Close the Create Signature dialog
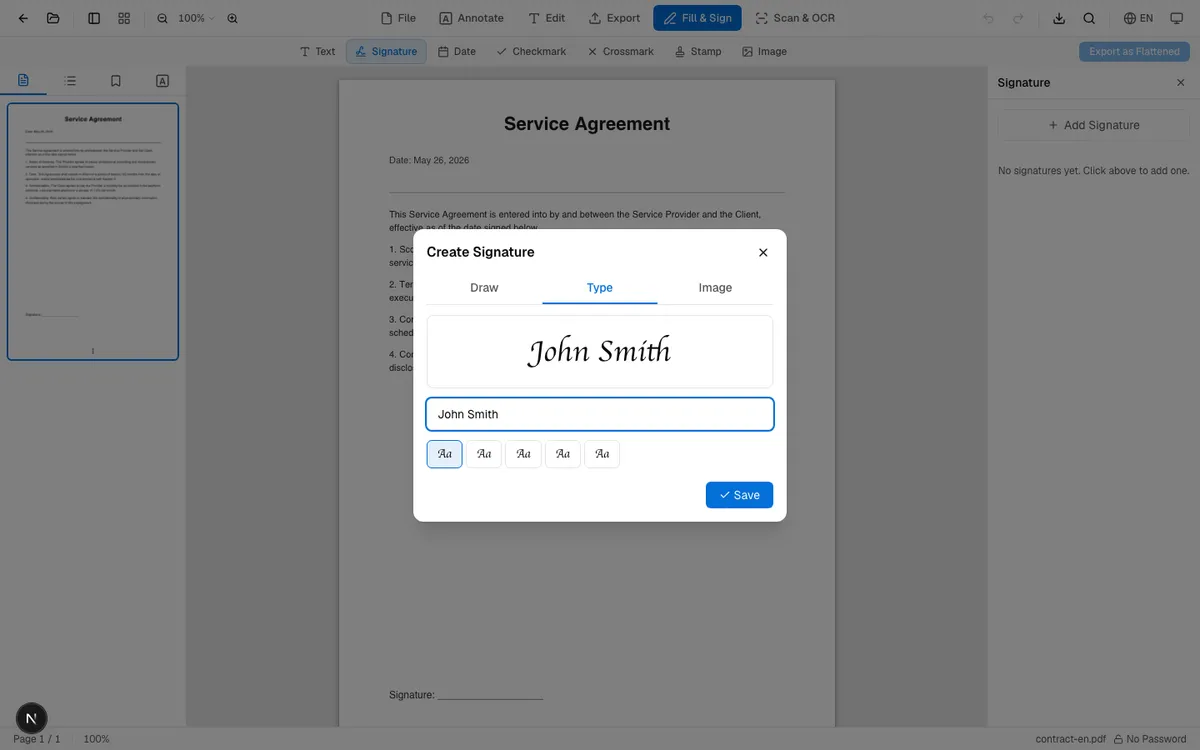 (763, 252)
